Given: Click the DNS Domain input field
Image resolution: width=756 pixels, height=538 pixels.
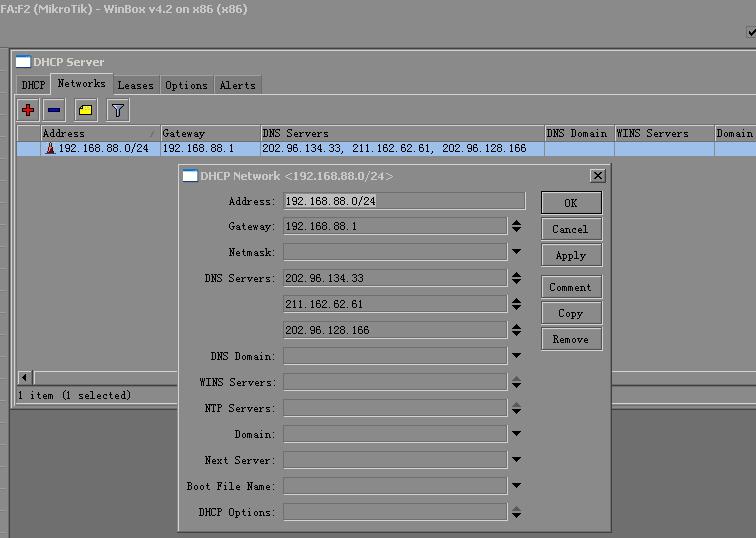Looking at the screenshot, I should (395, 356).
